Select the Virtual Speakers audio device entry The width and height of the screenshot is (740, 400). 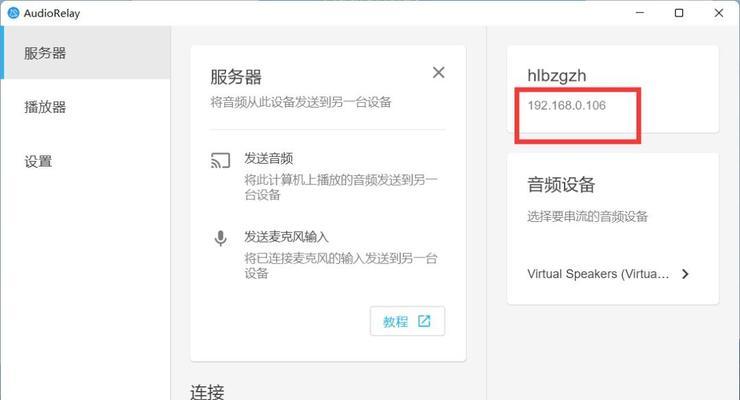point(609,274)
